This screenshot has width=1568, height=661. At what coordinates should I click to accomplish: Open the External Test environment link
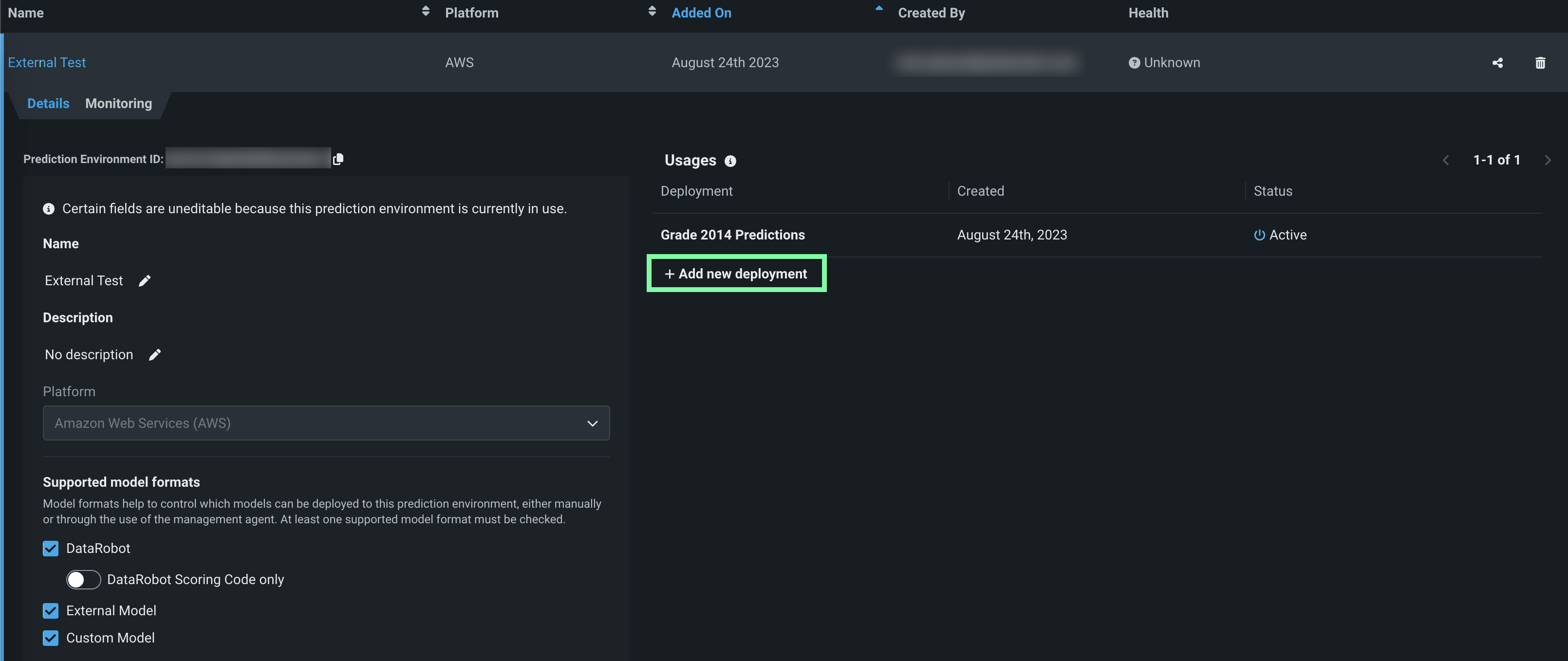[x=47, y=63]
